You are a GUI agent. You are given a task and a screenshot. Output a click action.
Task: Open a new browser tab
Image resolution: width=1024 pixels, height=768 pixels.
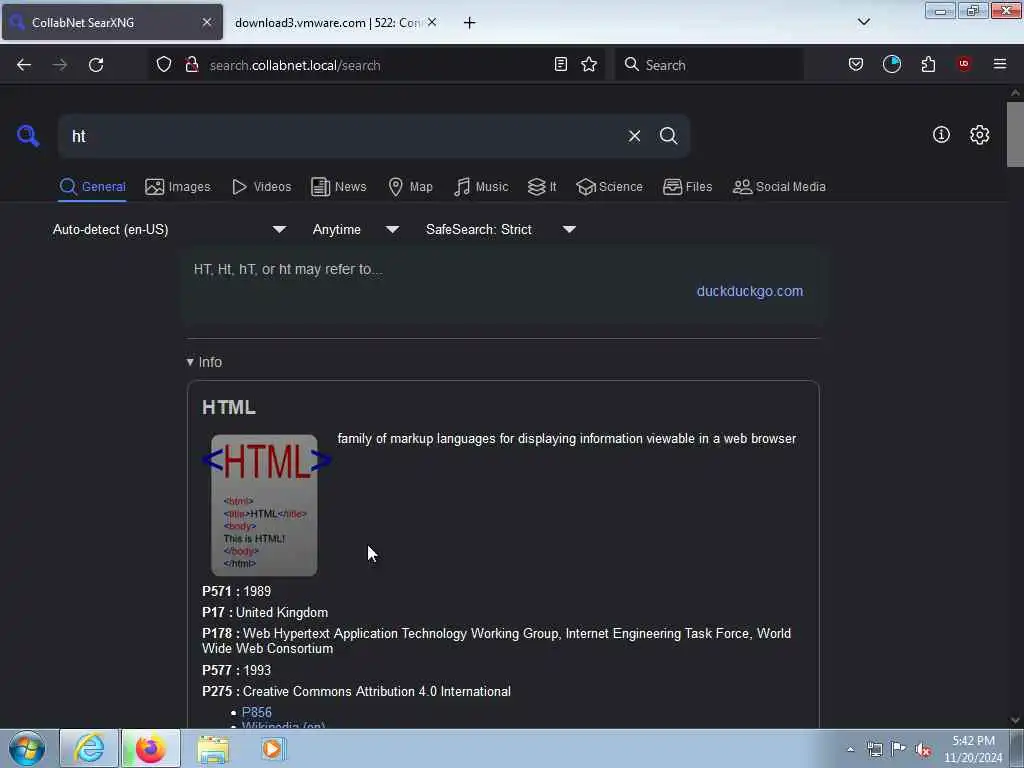469,23
